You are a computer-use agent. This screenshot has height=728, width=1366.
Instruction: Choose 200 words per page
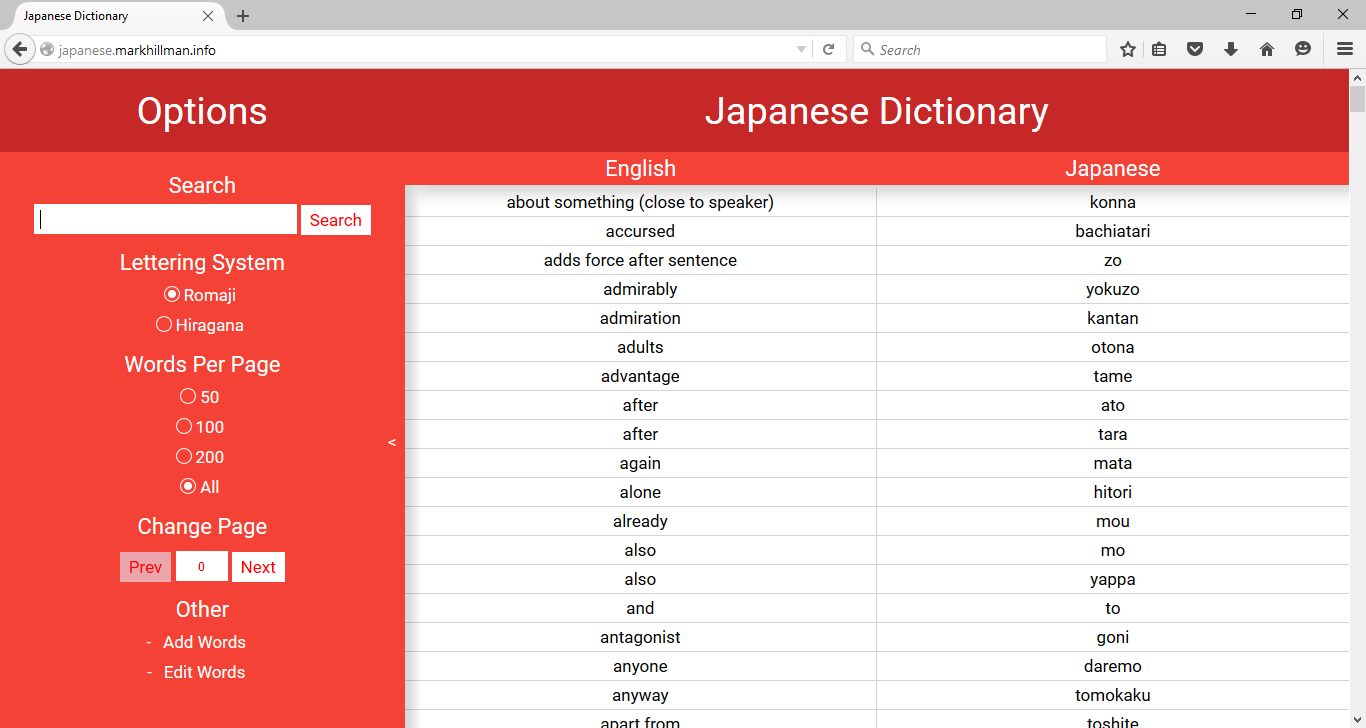(x=184, y=457)
